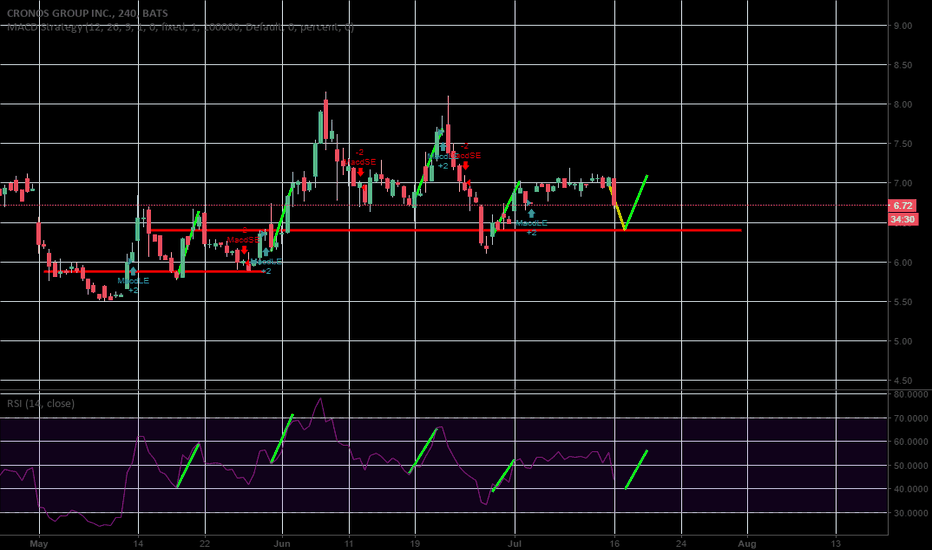Click the 7.50 price axis label
Viewport: 932px width, 550px height.
click(x=902, y=144)
